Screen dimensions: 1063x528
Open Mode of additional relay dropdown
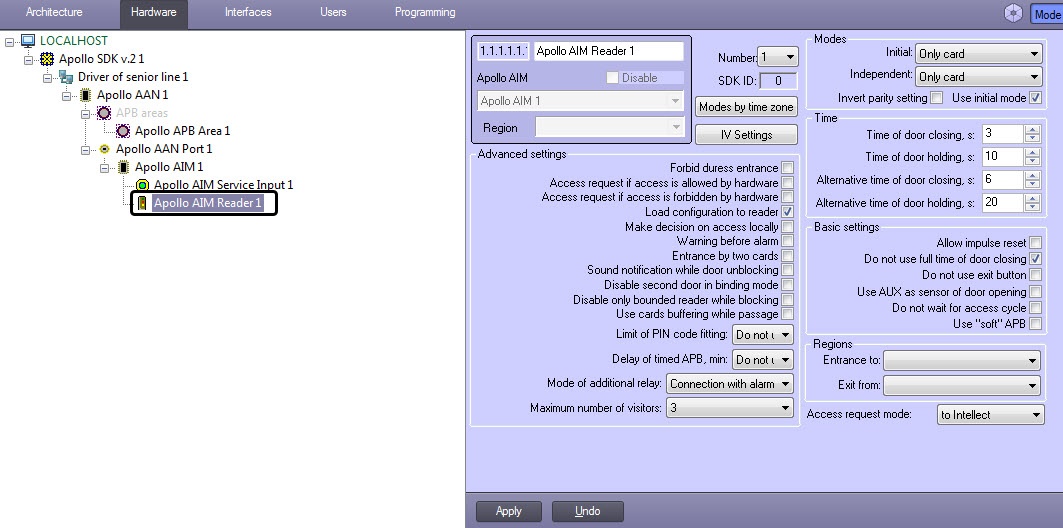pos(730,384)
